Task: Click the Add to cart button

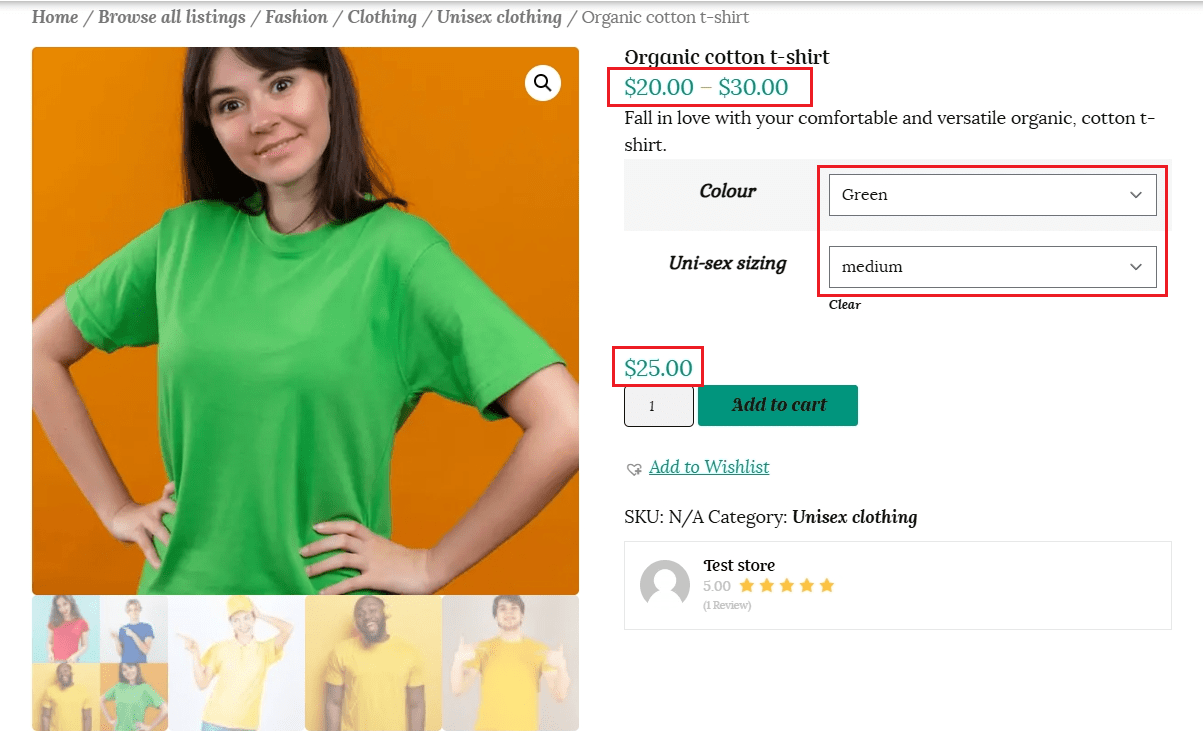Action: tap(777, 405)
